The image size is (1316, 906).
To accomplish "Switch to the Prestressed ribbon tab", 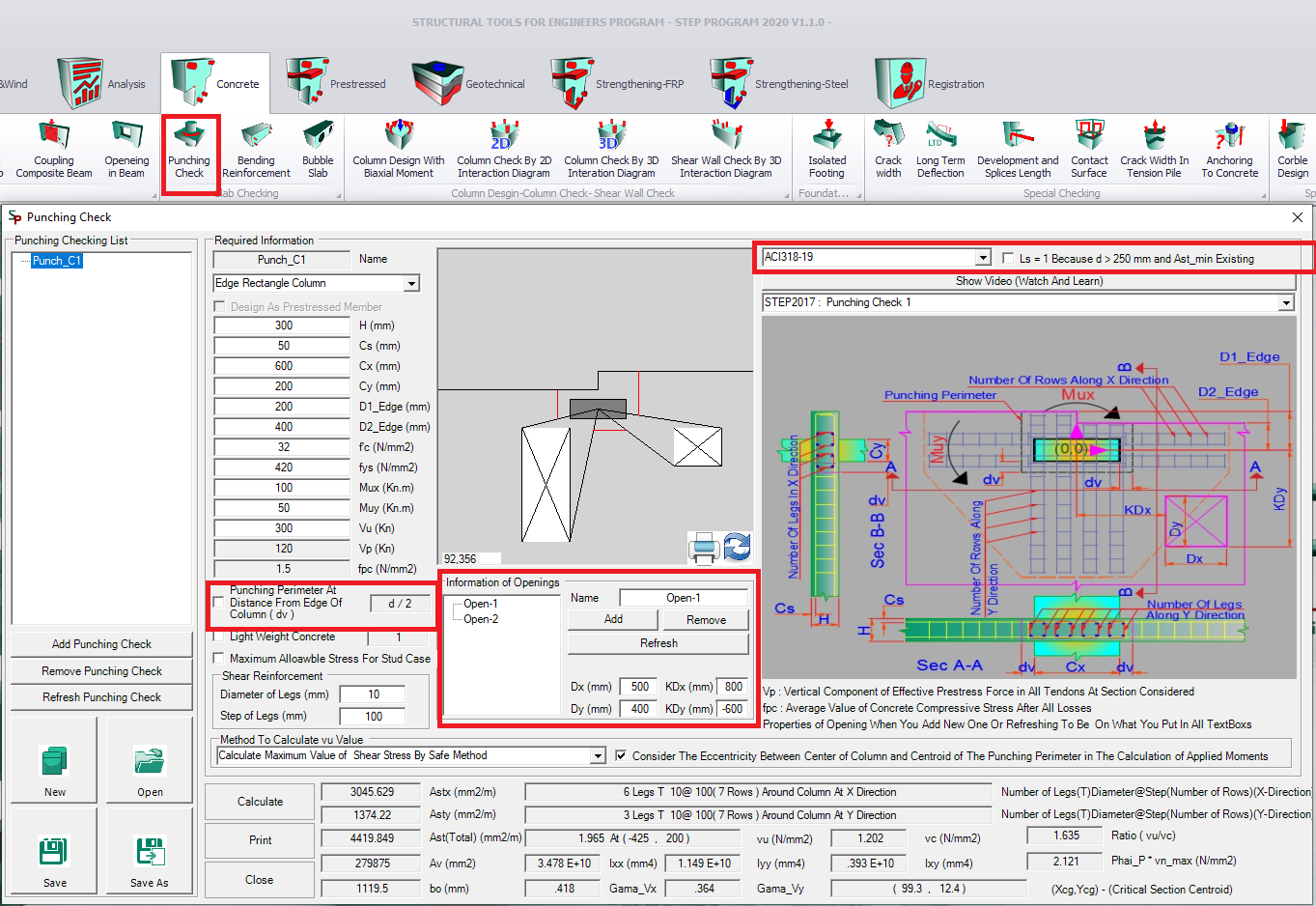I will coord(335,83).
